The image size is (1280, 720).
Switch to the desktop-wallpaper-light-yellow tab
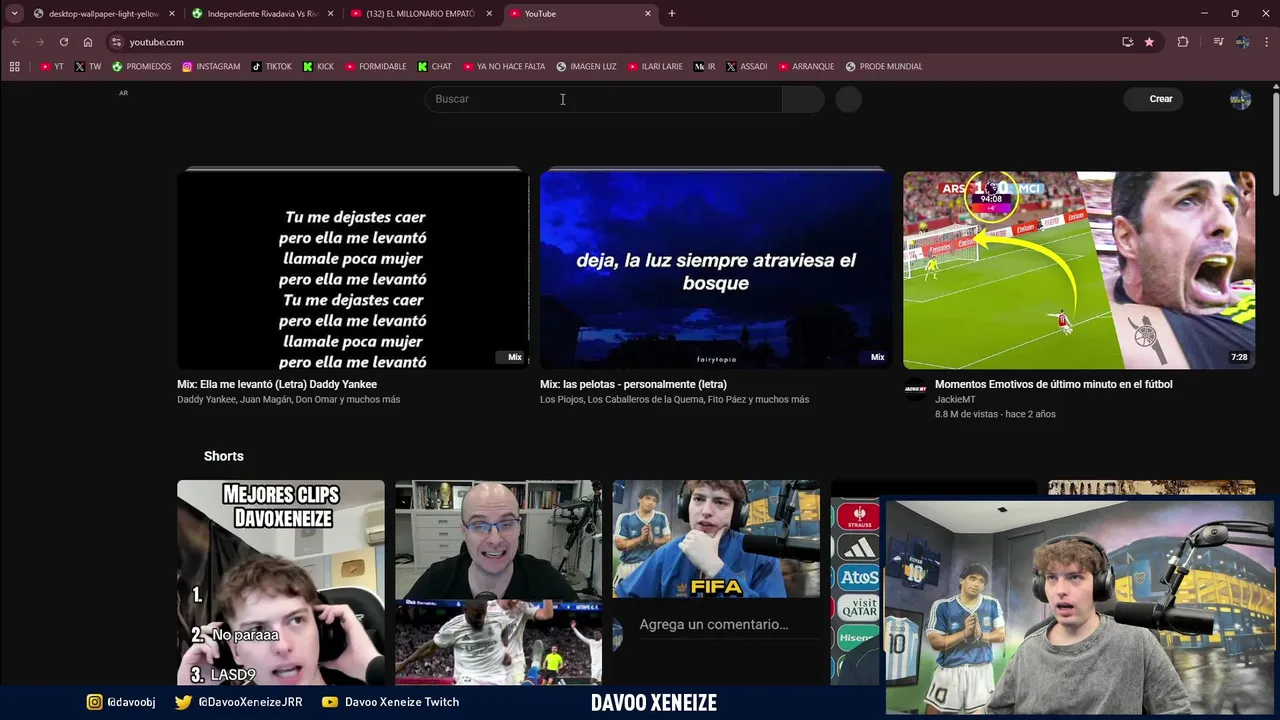104,14
